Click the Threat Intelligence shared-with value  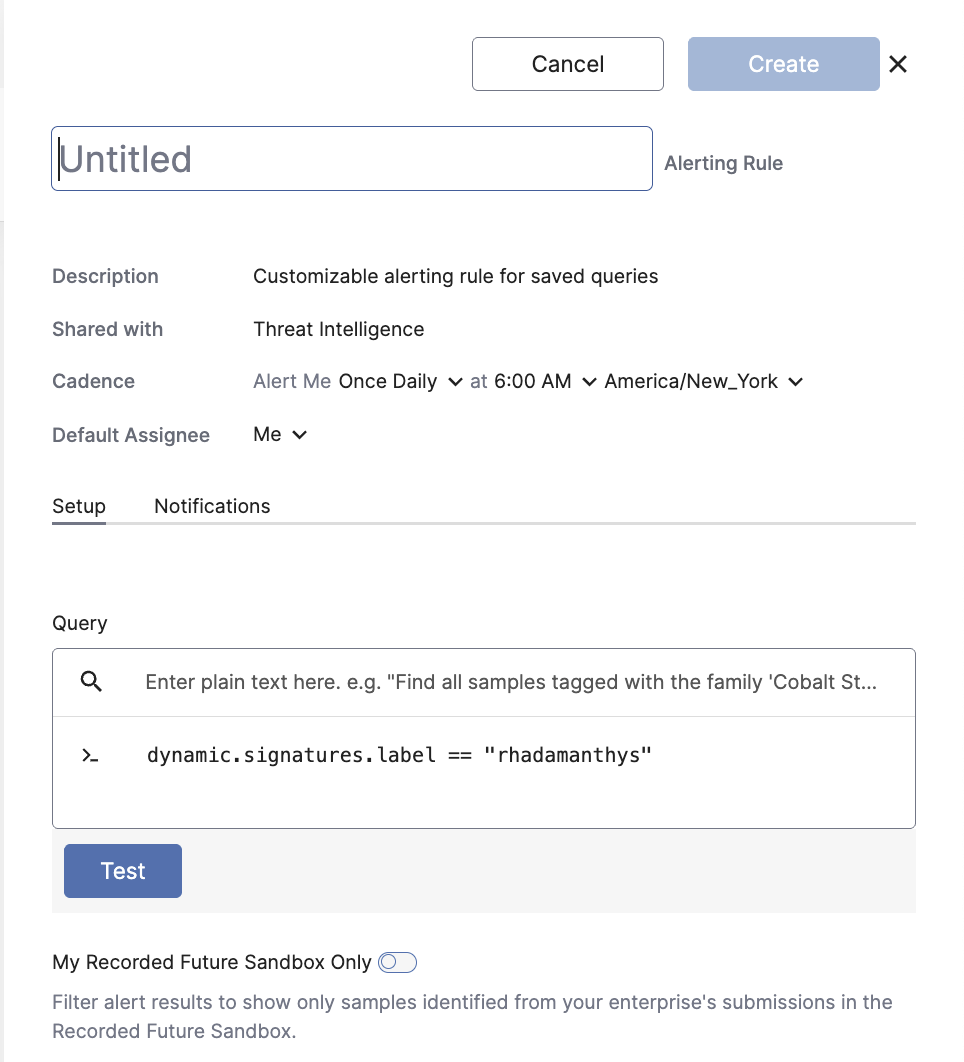coord(338,329)
